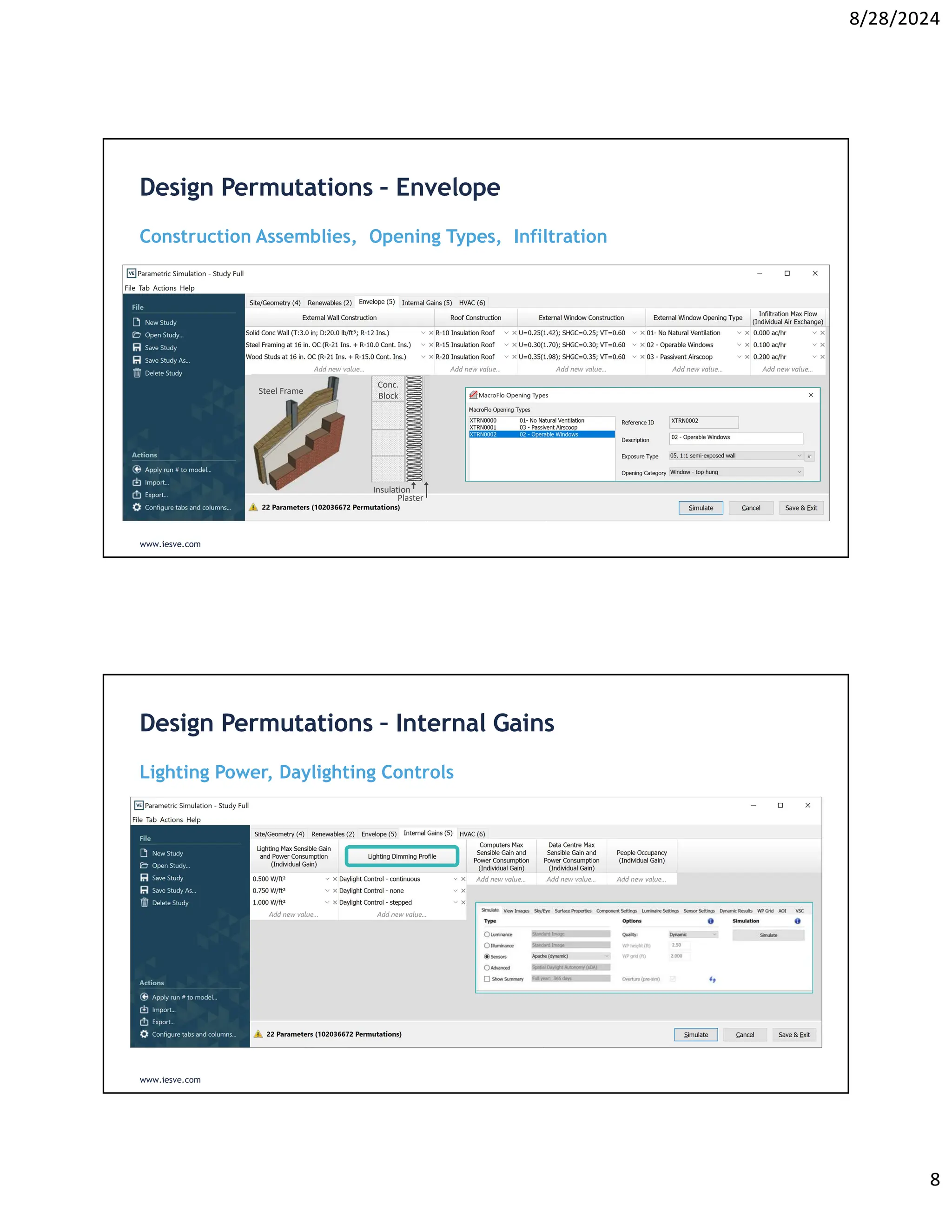Click the New Study icon in top window

(137, 322)
